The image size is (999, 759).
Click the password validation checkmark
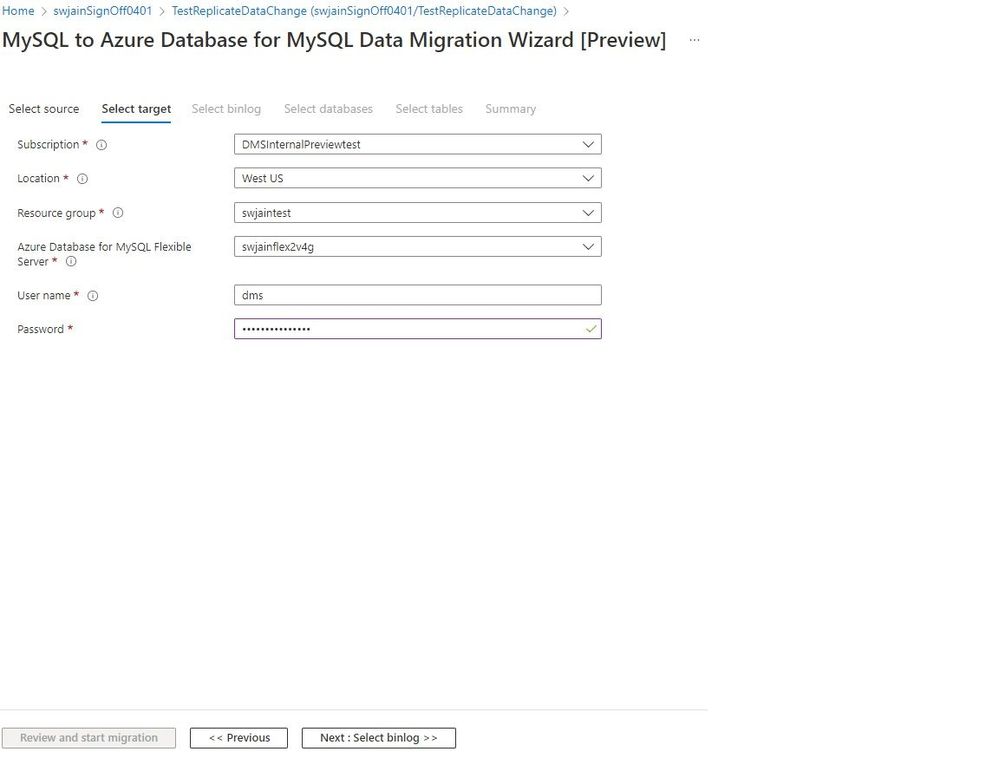(x=591, y=329)
